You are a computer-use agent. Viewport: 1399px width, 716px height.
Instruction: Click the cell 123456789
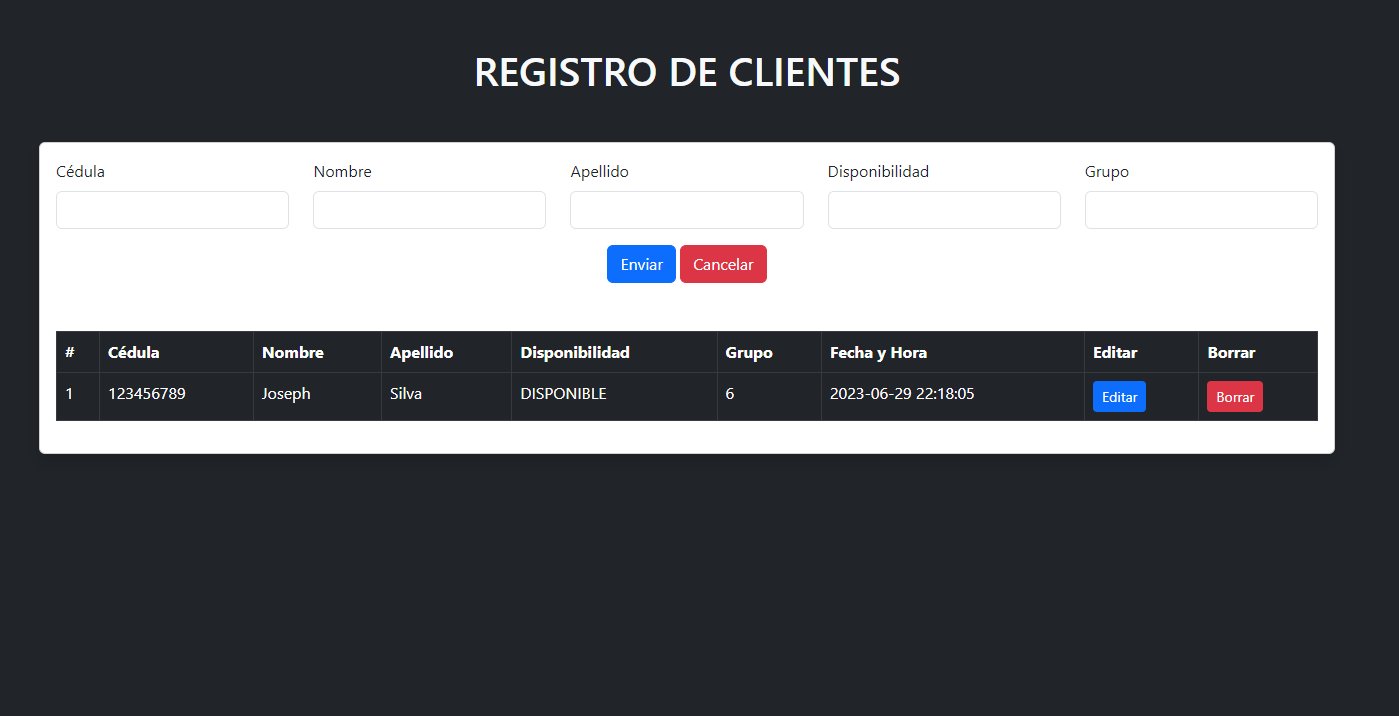(x=177, y=397)
